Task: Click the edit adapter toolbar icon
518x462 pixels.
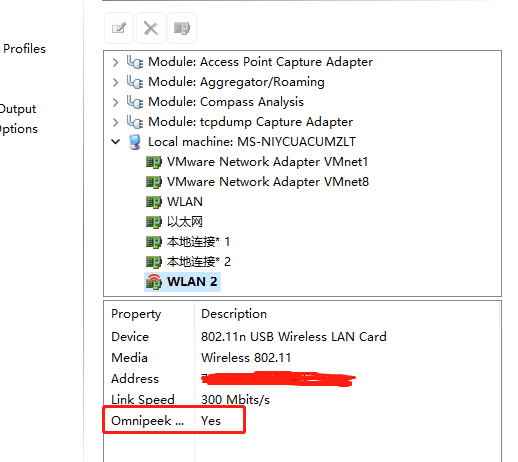Action: pyautogui.click(x=119, y=28)
